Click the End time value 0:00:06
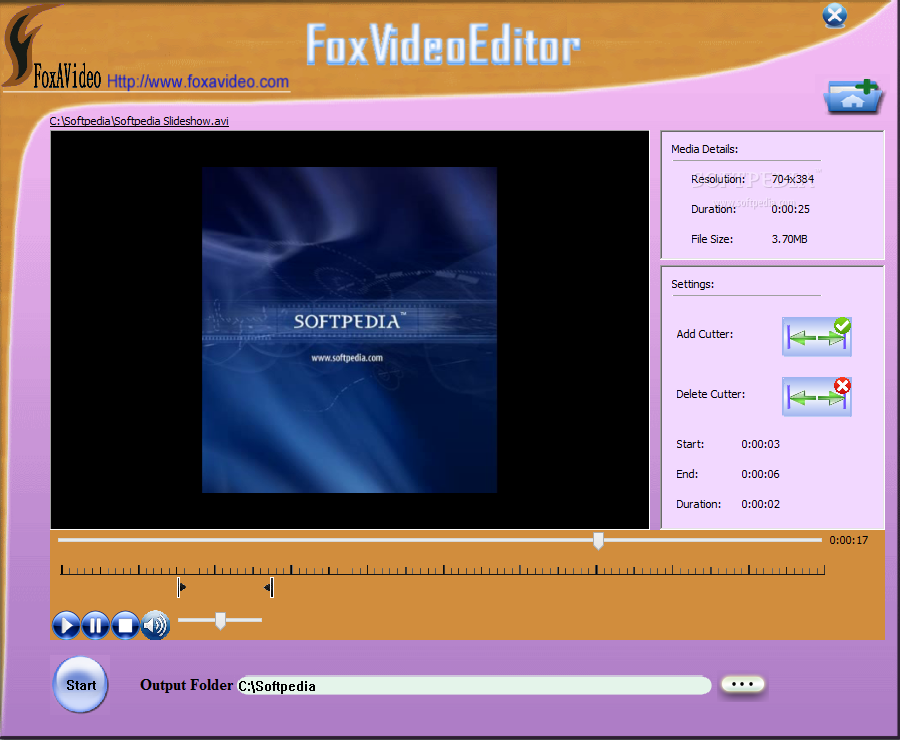900x740 pixels. (x=761, y=474)
